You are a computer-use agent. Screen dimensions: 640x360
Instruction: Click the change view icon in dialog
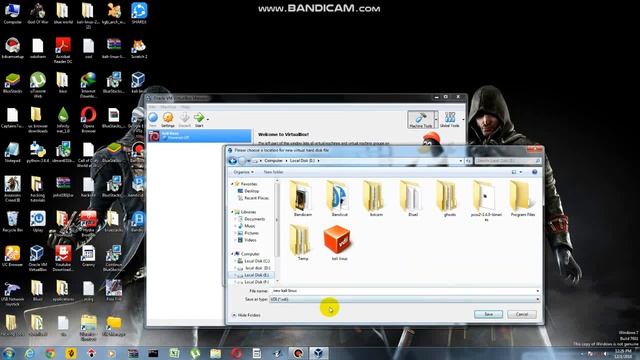514,172
